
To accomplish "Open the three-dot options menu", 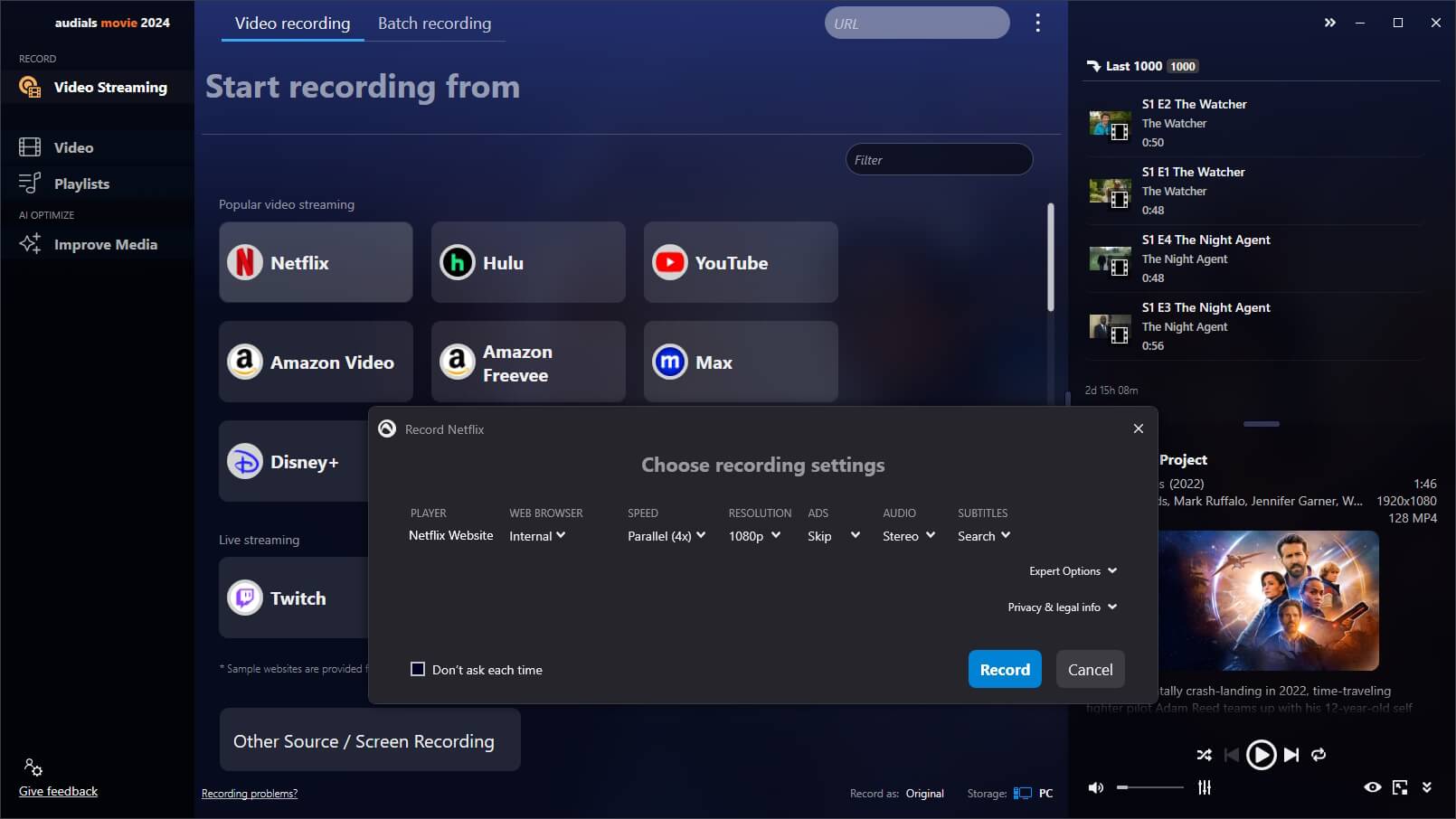I will click(1037, 23).
